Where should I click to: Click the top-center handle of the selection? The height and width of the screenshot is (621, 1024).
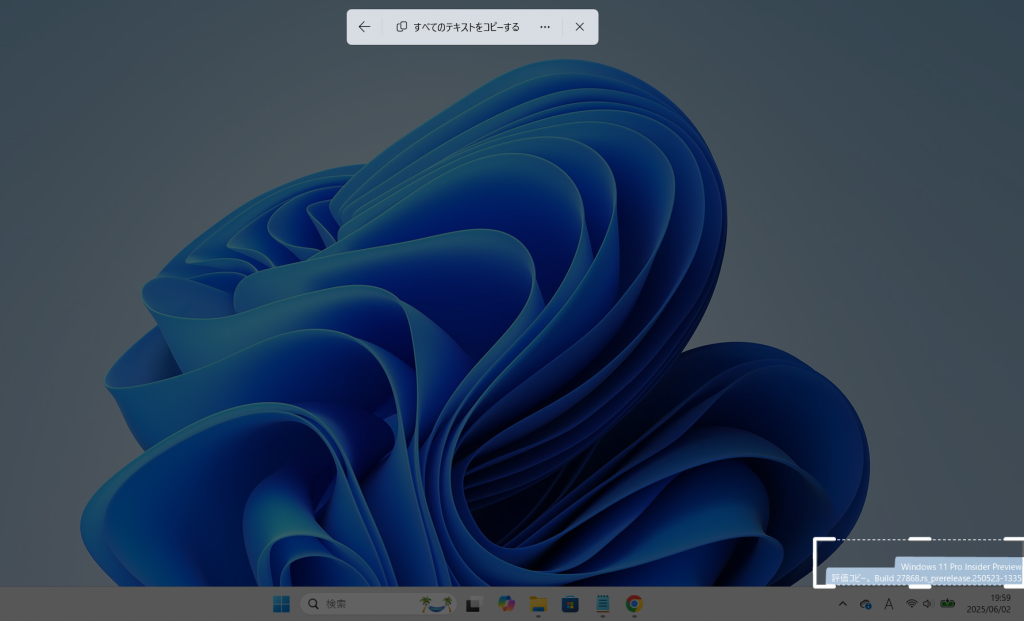coord(920,539)
